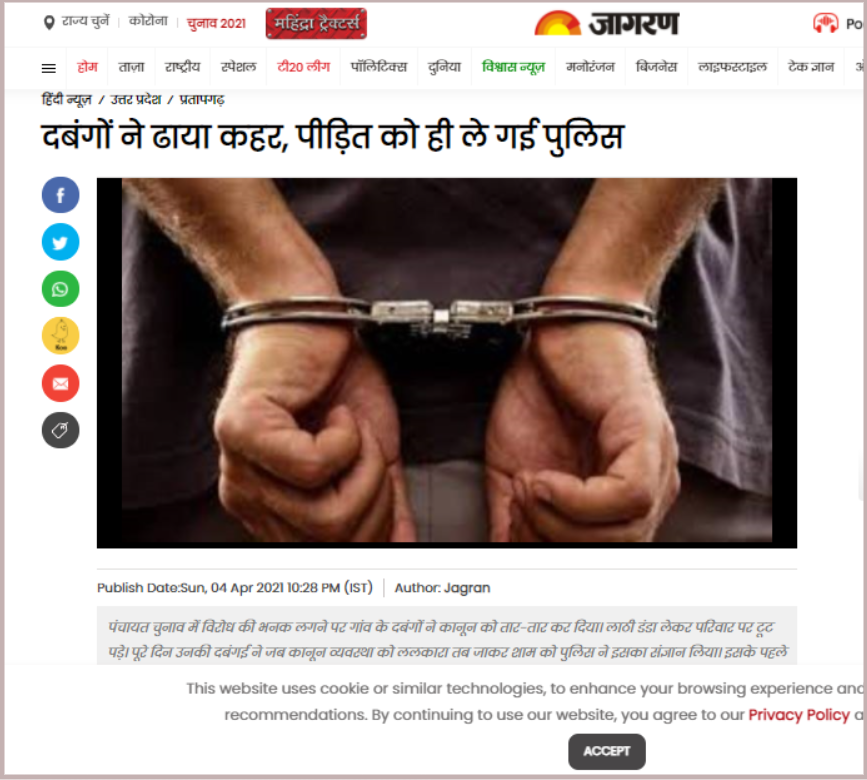The image size is (867, 780).
Task: Click the handcuffs article image
Action: click(447, 363)
